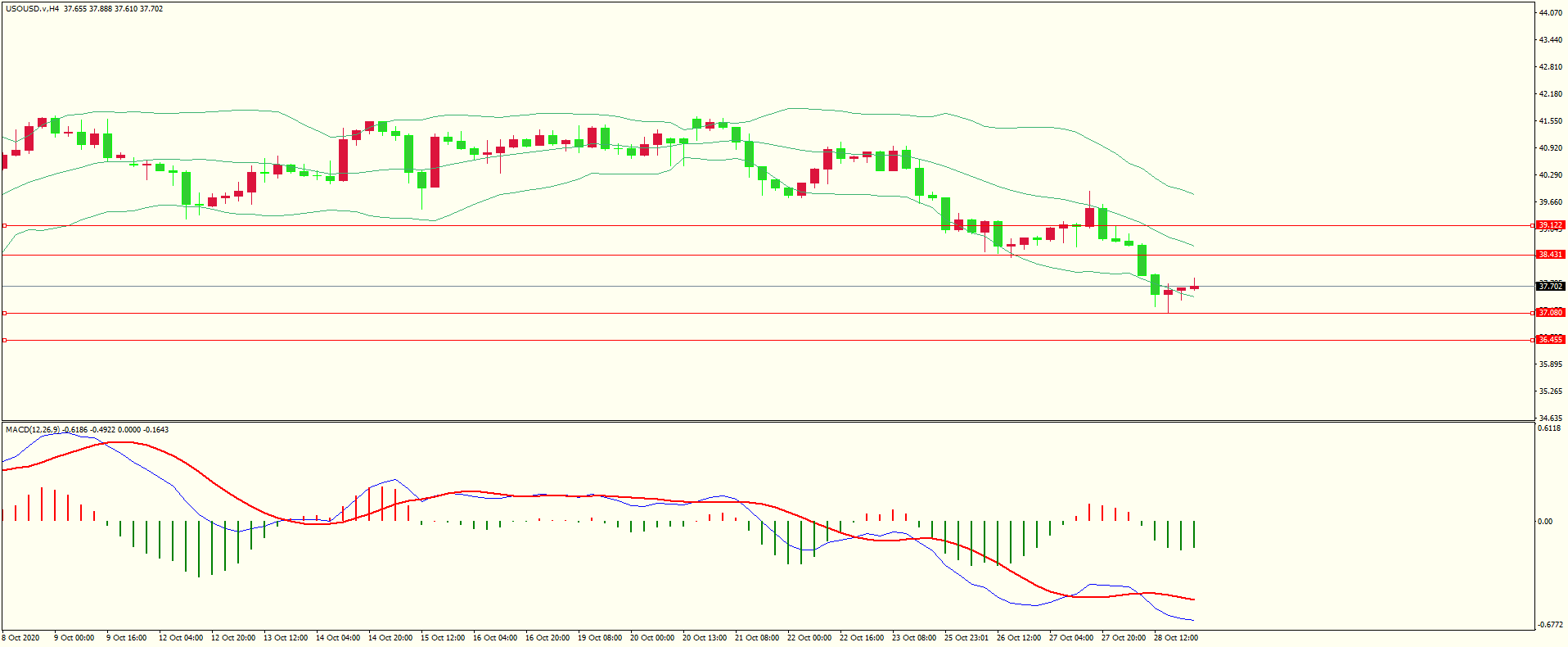Screen dimensions: 1568x647
Task: Click the 20 Oct 00:00 time label
Action: pos(652,638)
